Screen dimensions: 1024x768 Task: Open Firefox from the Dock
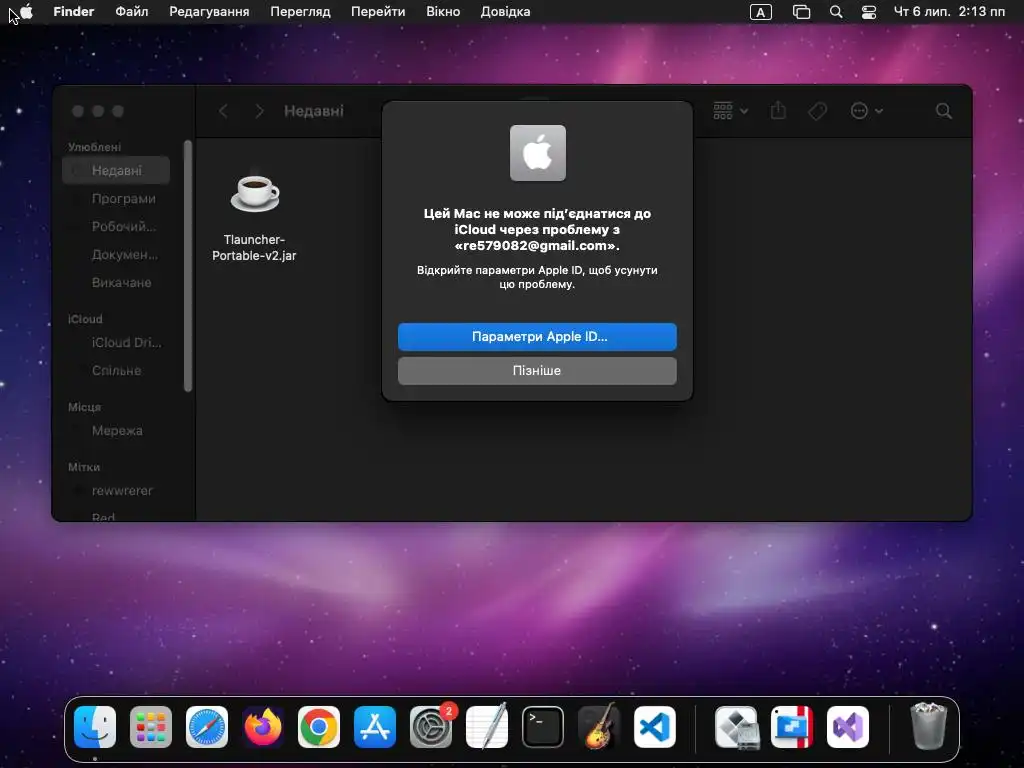coord(263,727)
